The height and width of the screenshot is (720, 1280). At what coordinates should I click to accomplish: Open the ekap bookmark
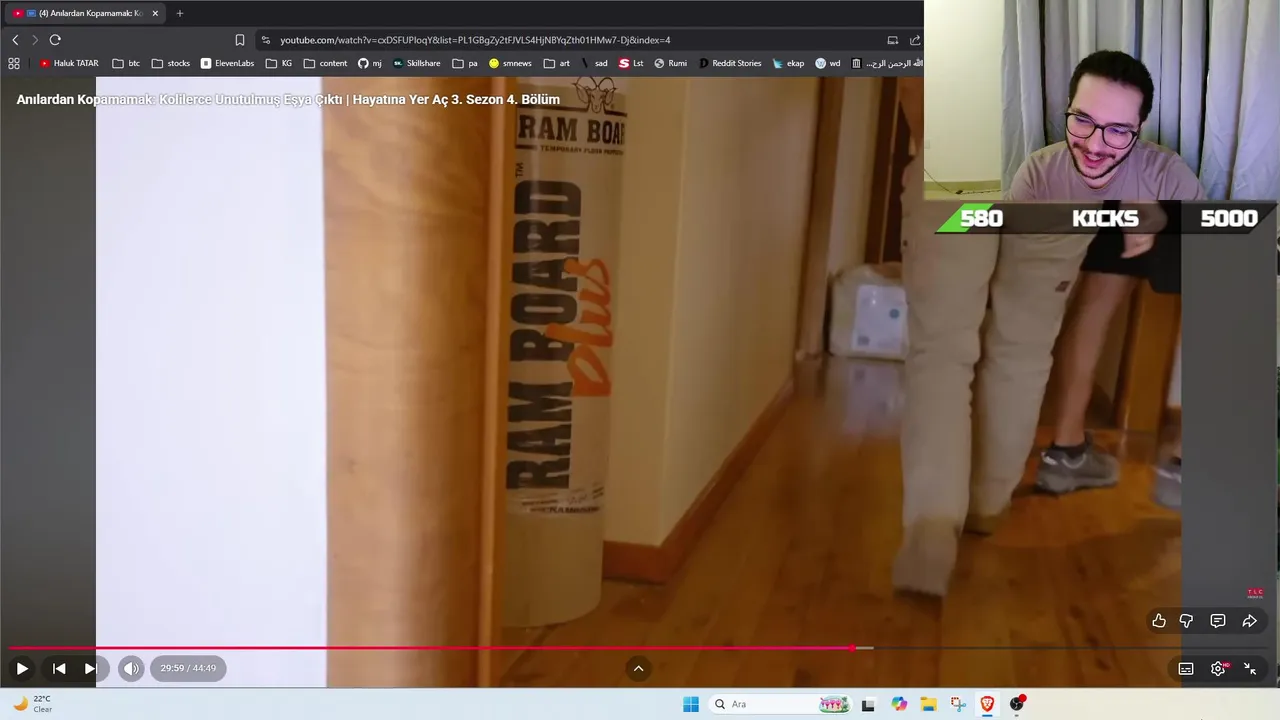[x=788, y=63]
